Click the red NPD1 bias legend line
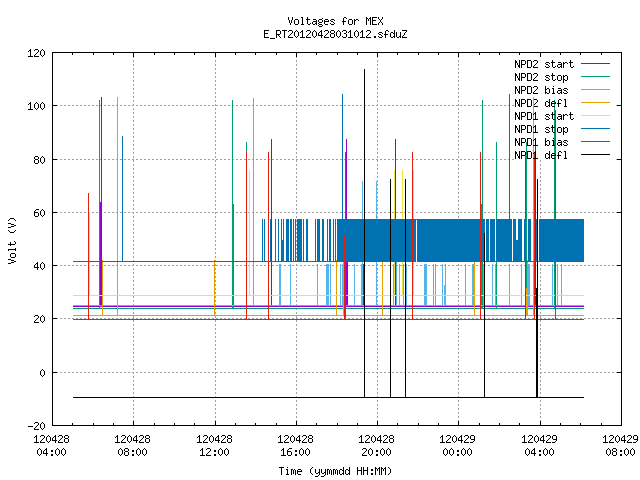 [595, 142]
